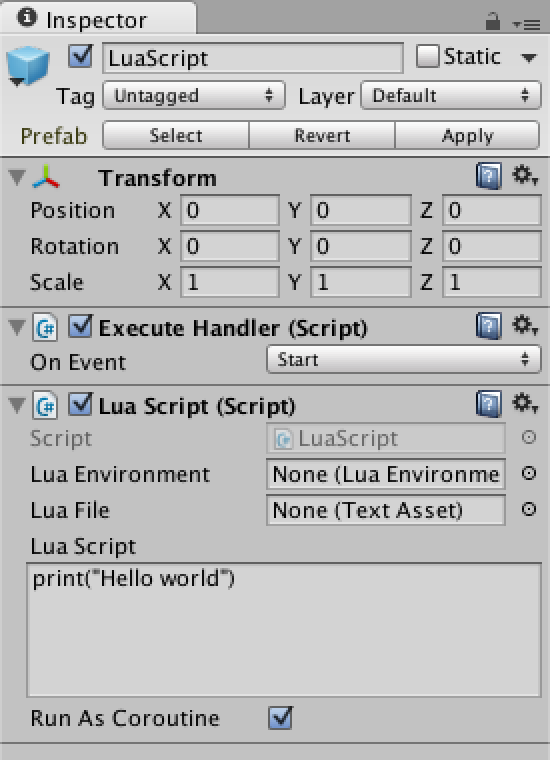Open Transform component help book icon
This screenshot has height=760, width=550.
pyautogui.click(x=488, y=175)
